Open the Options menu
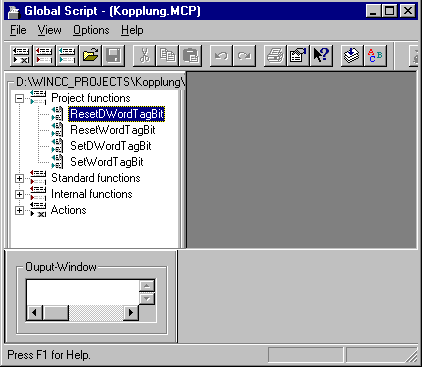422x368 pixels. [x=91, y=30]
